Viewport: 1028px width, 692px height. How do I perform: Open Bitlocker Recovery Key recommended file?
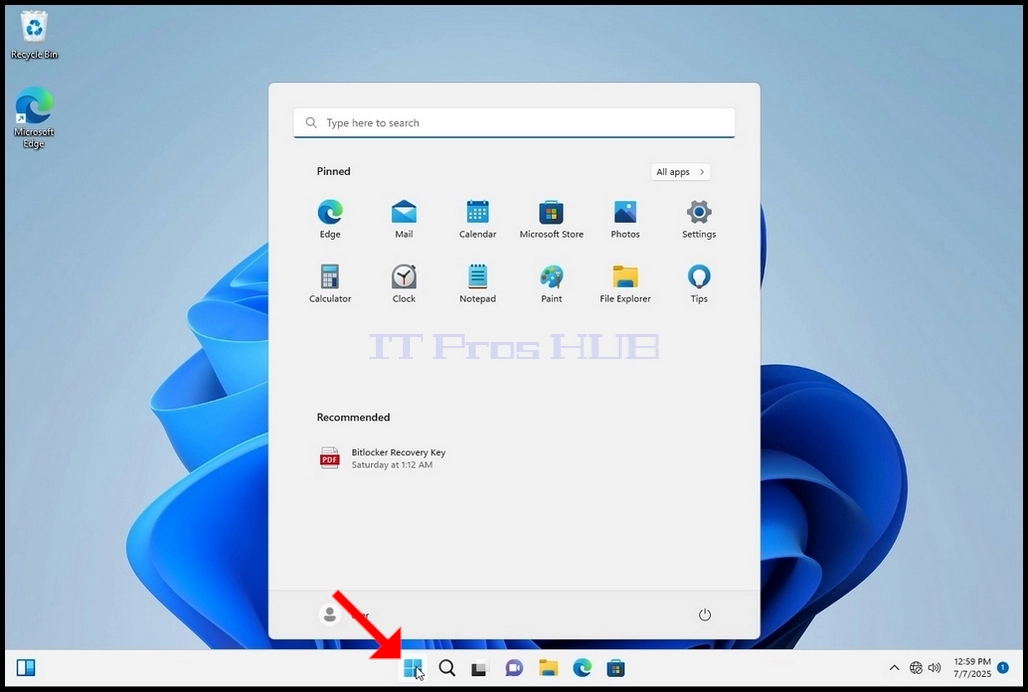(383, 458)
